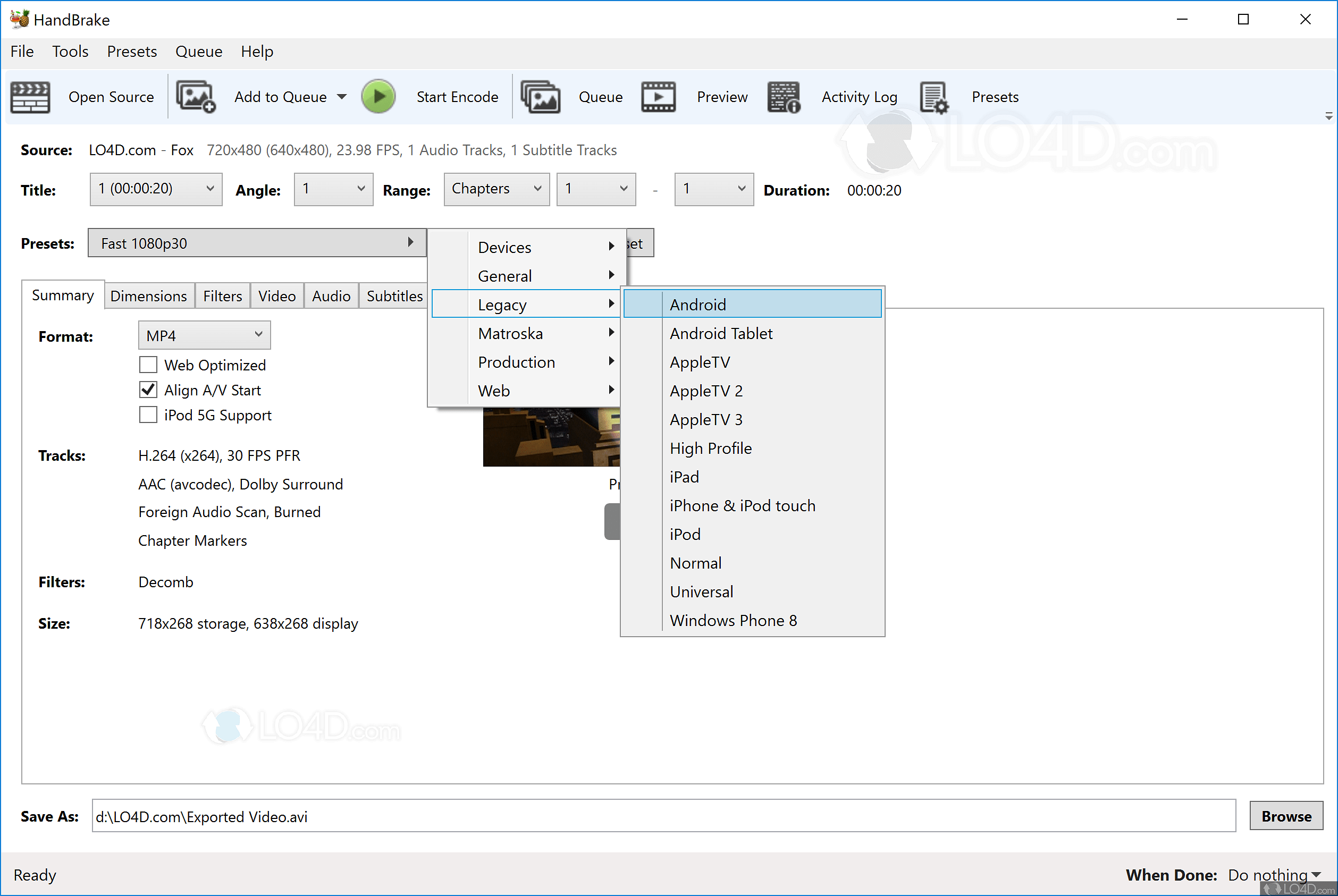Open the Format dropdown showing MP4
This screenshot has height=896, width=1338.
pos(204,335)
